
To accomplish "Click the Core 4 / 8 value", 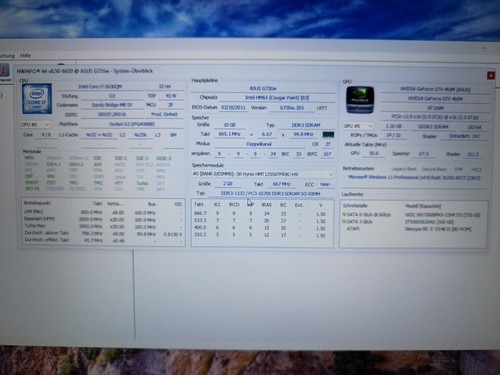I will point(46,135).
